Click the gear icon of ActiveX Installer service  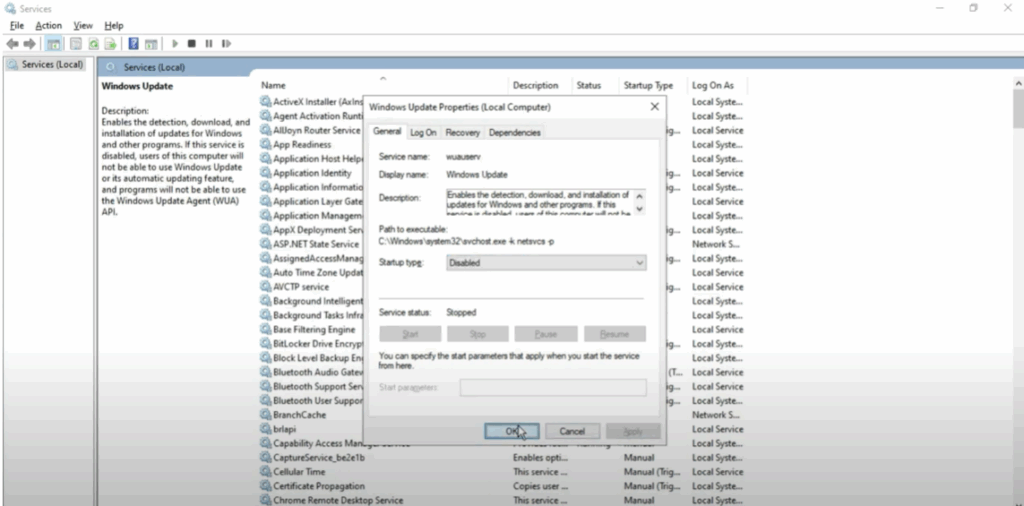[265, 101]
